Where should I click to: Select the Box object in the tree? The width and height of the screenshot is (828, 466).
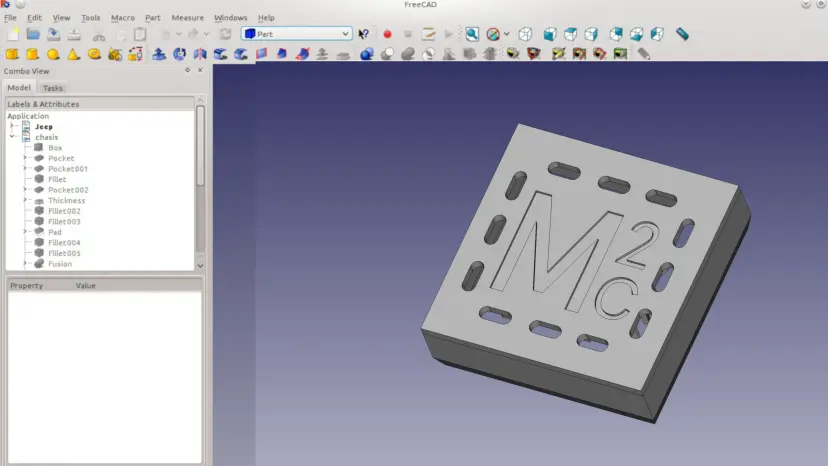[x=55, y=147]
